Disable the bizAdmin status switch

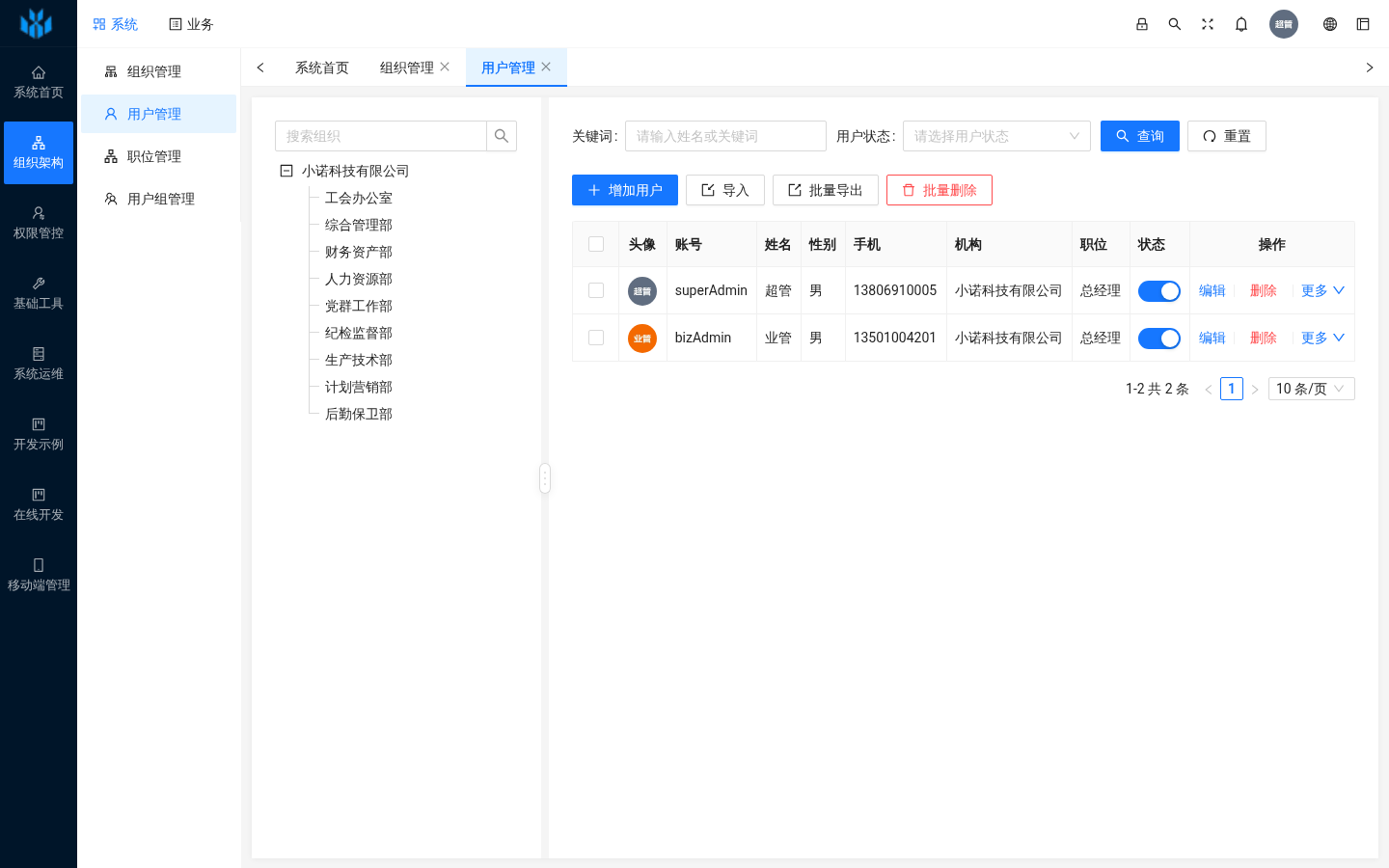(1159, 339)
